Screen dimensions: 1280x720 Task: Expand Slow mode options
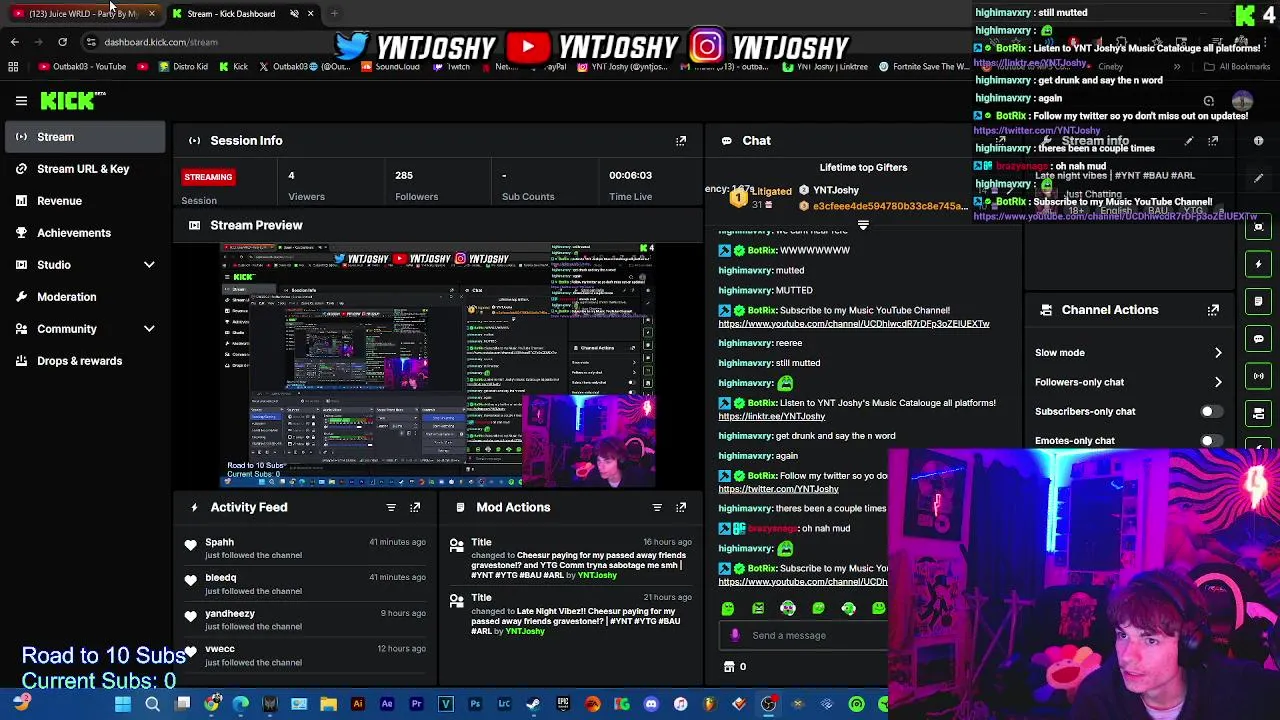[x=1218, y=353]
